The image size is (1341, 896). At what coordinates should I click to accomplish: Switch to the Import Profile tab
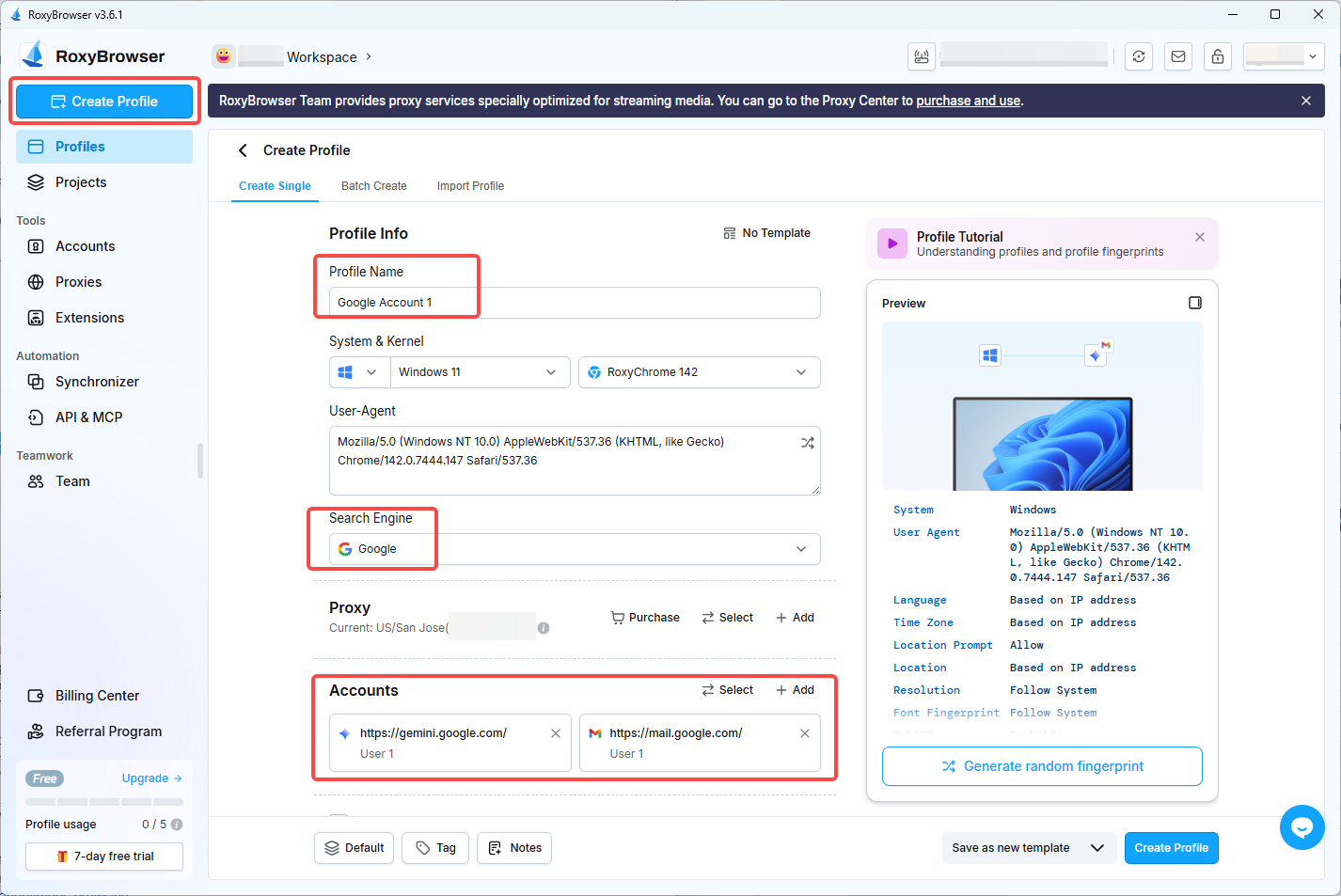470,186
